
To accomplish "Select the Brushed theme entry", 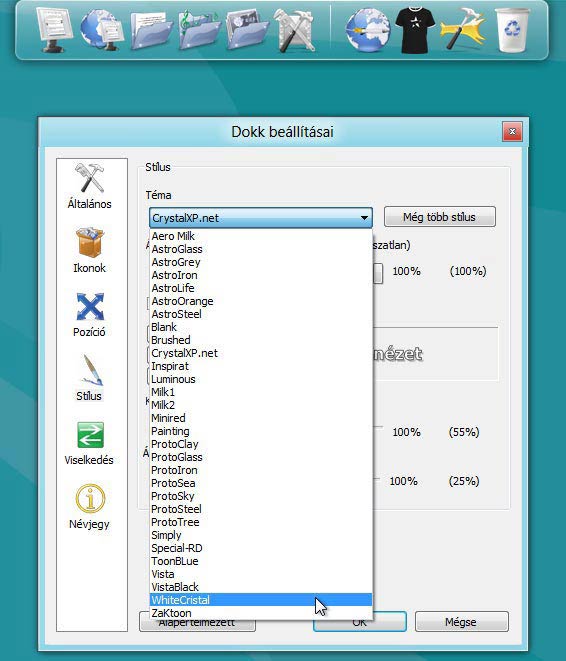I will click(x=261, y=340).
